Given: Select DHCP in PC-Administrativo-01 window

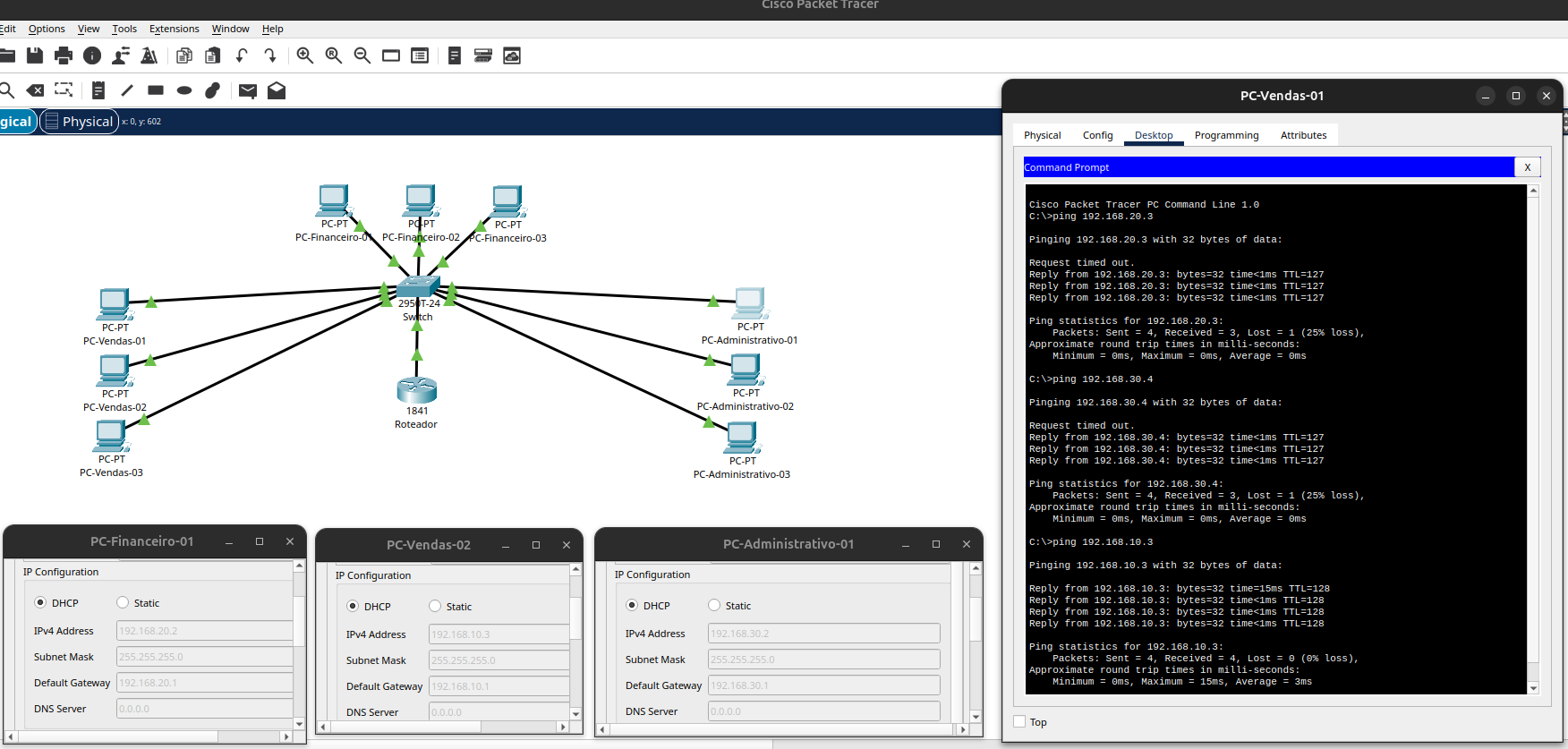Looking at the screenshot, I should (x=632, y=605).
